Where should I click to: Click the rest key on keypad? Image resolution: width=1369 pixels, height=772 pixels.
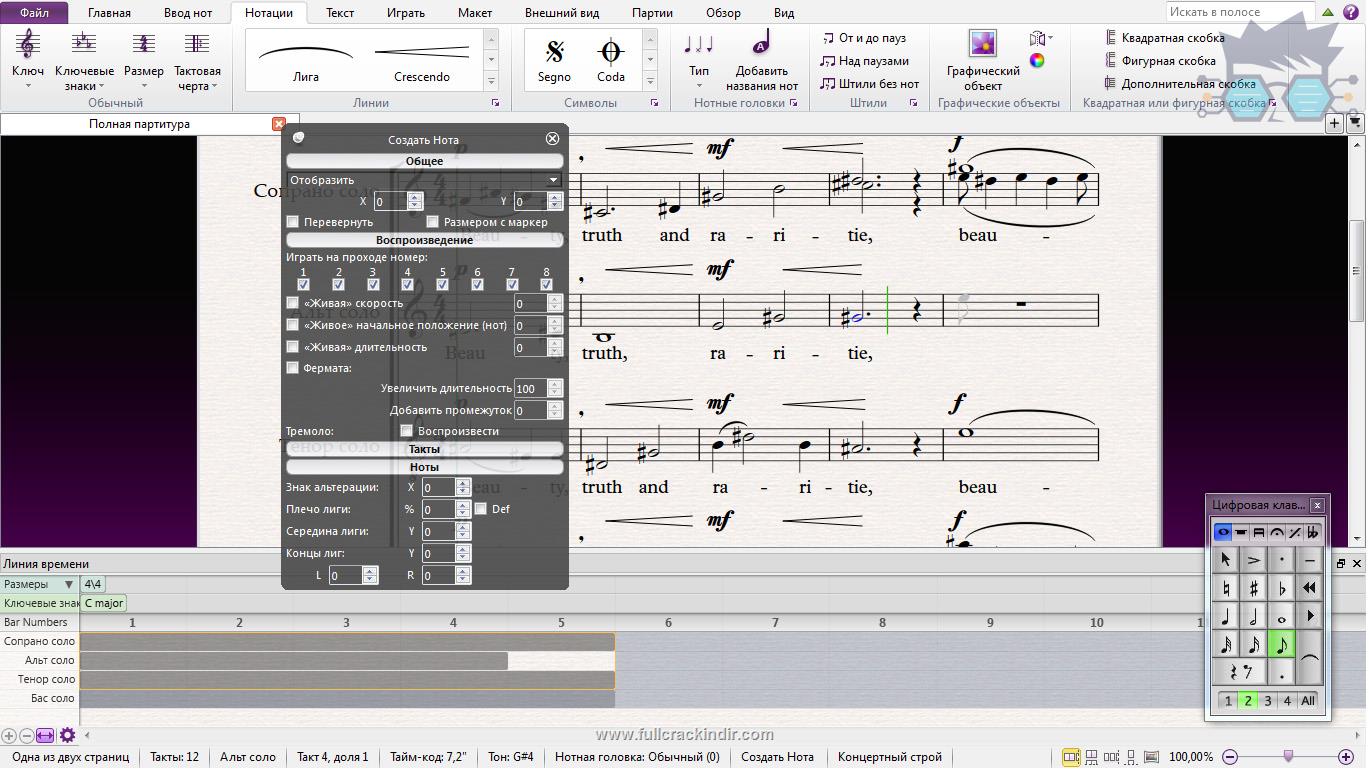(1240, 672)
